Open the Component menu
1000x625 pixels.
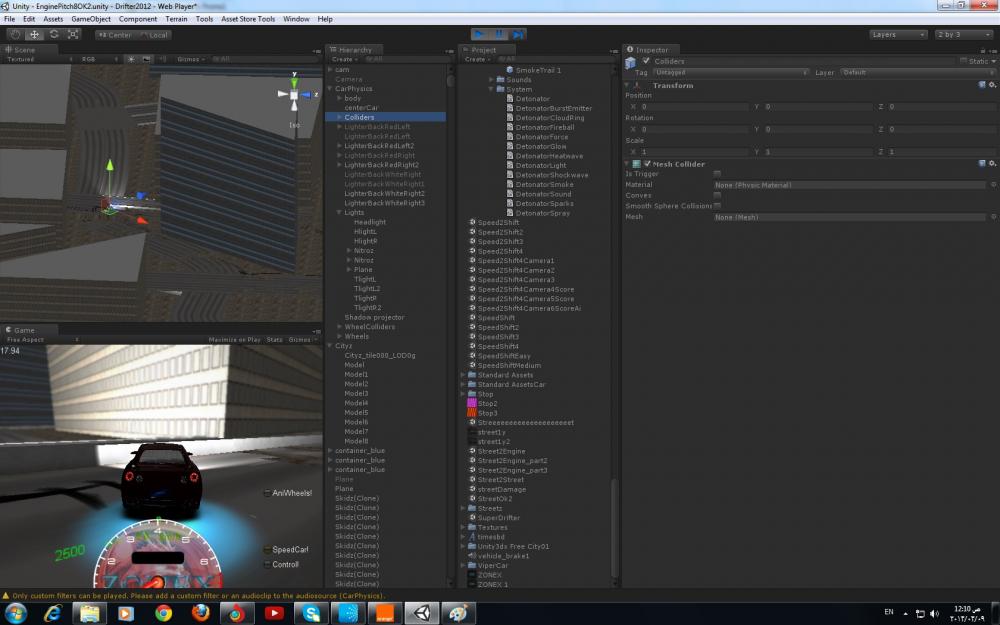pyautogui.click(x=138, y=19)
